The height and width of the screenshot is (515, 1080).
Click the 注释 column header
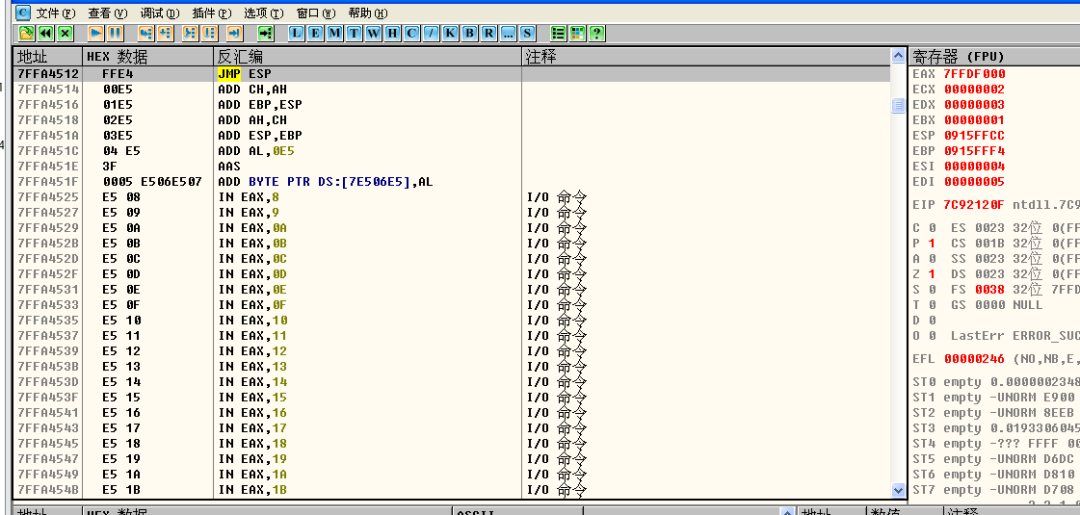pyautogui.click(x=706, y=56)
